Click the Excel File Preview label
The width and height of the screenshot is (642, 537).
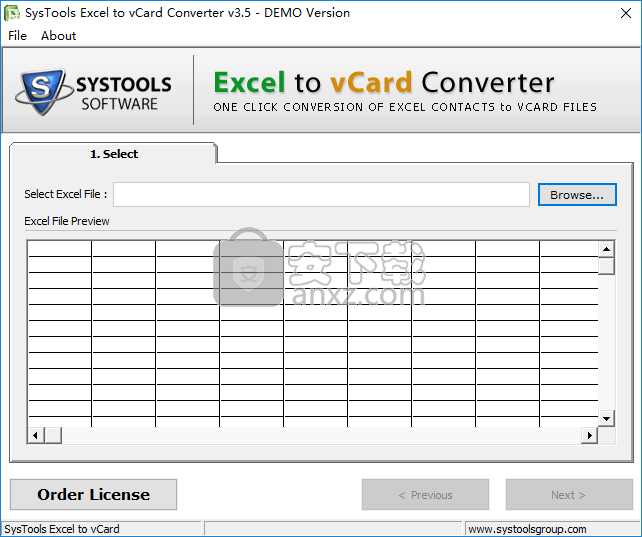[67, 221]
